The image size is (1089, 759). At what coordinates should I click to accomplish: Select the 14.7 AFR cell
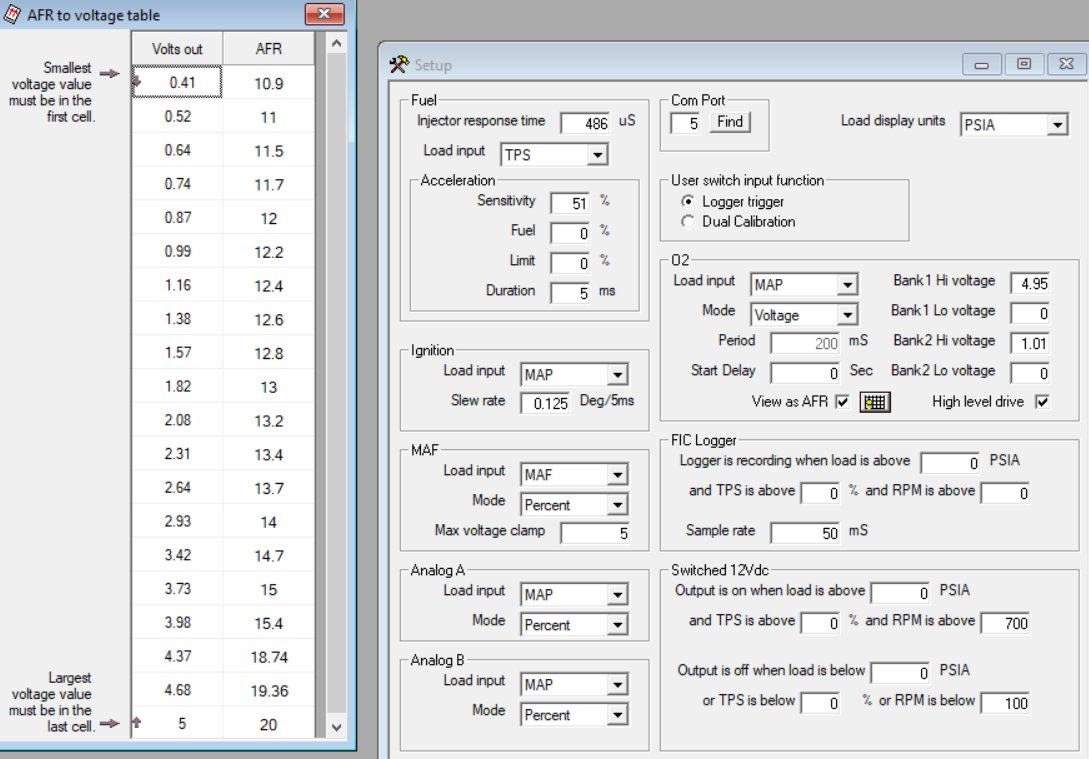pos(268,556)
